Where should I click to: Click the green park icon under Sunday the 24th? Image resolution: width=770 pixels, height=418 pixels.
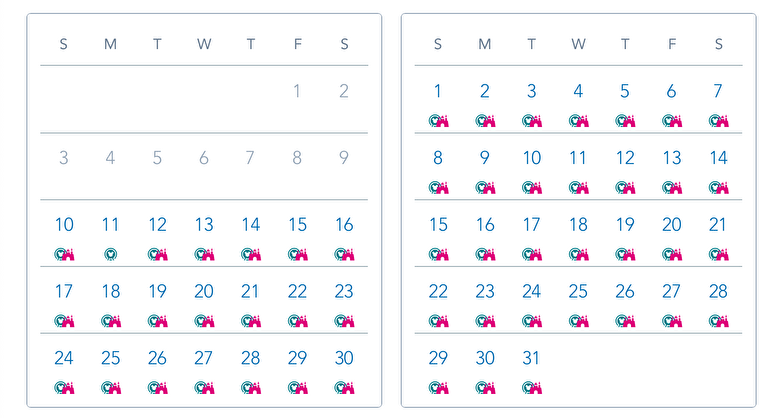(x=60, y=388)
